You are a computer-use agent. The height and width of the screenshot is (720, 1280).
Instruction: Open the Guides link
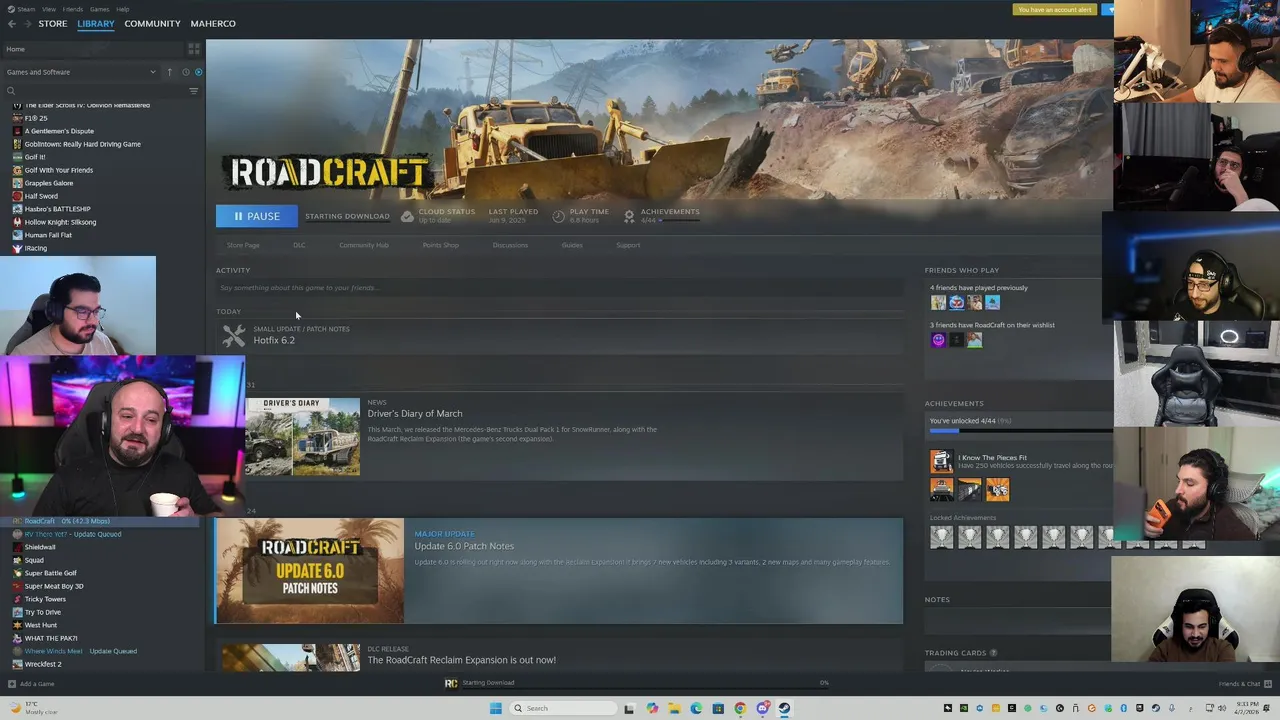572,245
